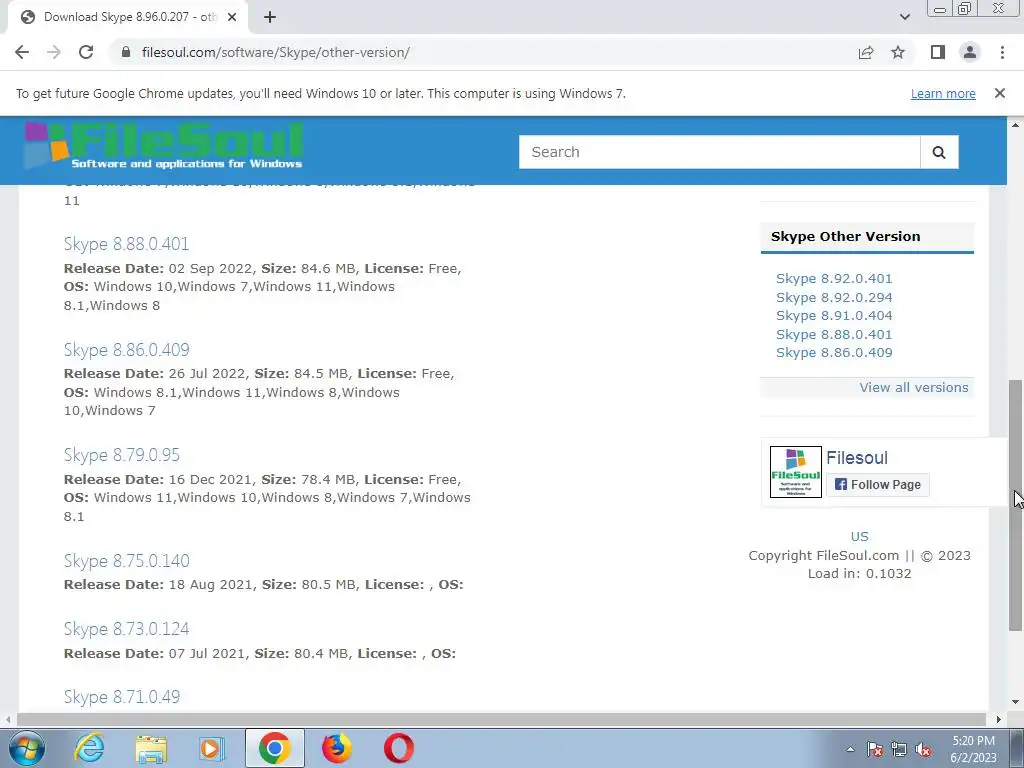This screenshot has width=1024, height=768.
Task: Click the FileSoul logo
Action: (x=165, y=146)
